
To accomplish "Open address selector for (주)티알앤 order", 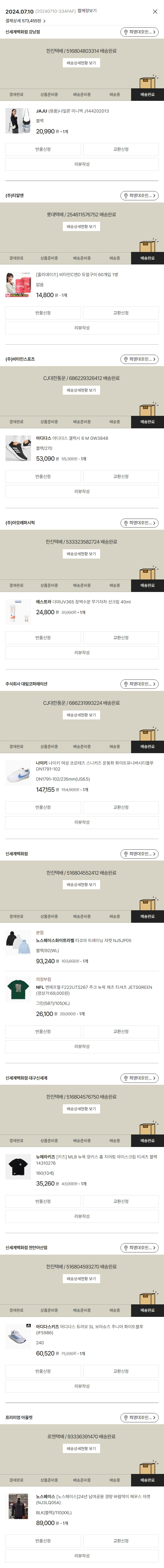I will click(140, 196).
